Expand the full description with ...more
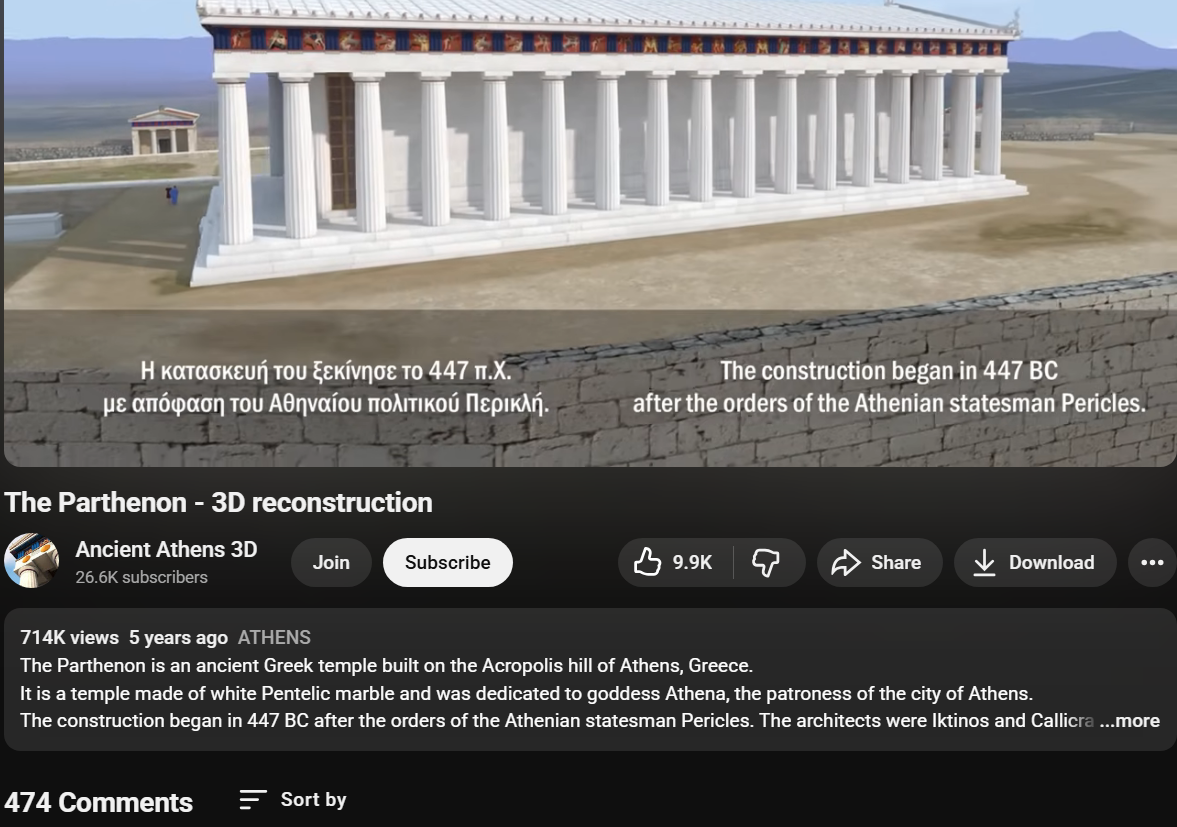Screen dimensions: 1177x827 pyautogui.click(x=1130, y=720)
